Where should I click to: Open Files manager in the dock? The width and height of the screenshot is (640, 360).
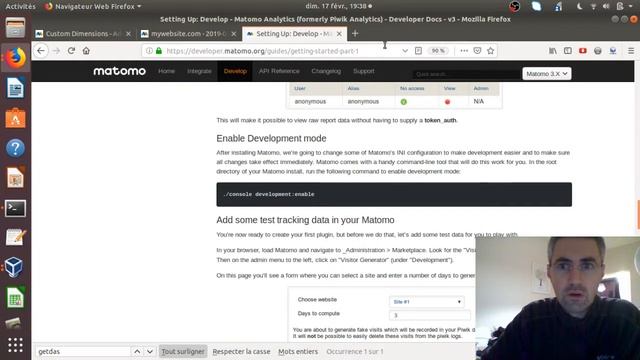tap(16, 28)
